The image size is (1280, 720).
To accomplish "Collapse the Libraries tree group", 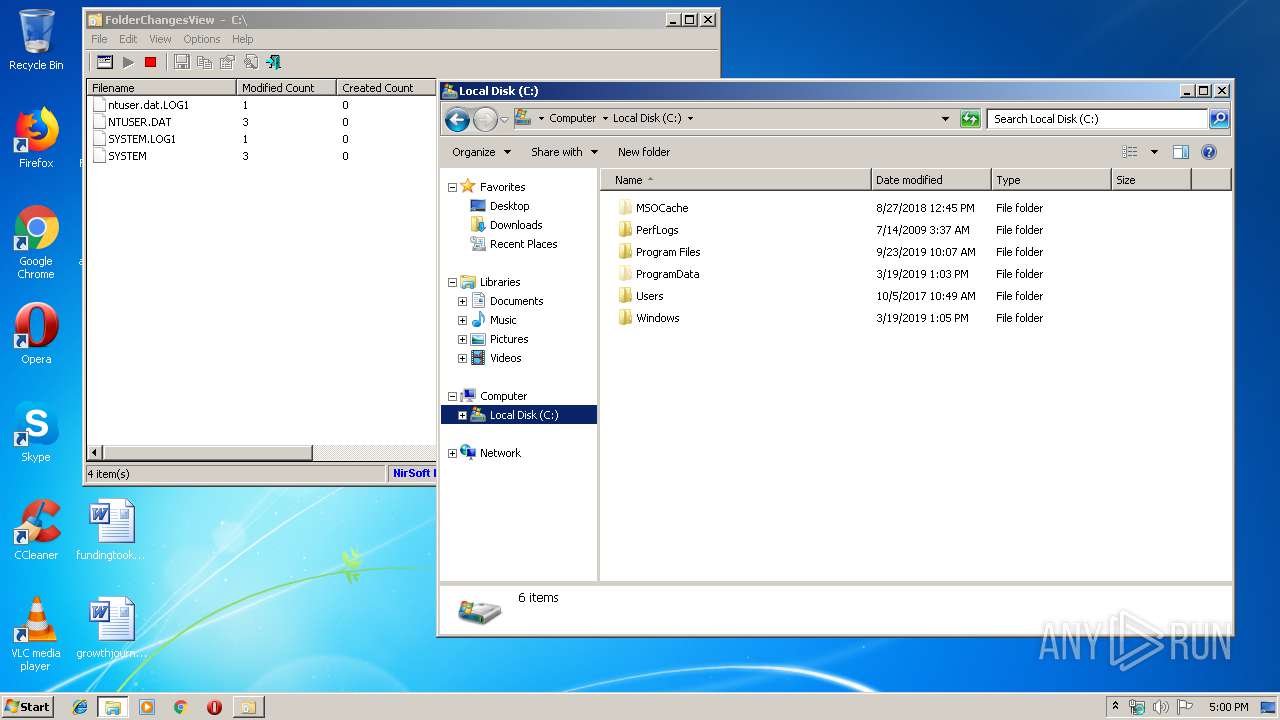I will [452, 282].
